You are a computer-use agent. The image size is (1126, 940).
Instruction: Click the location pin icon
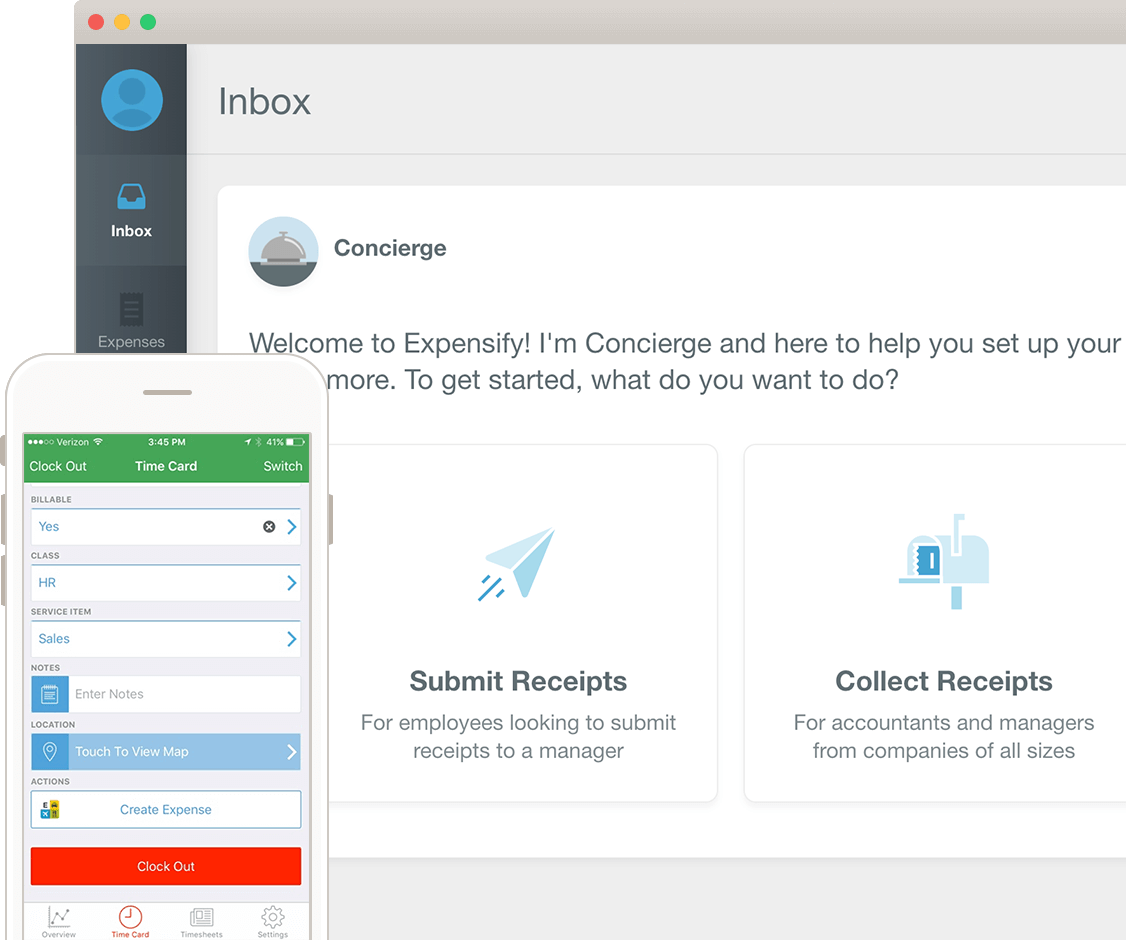(50, 752)
